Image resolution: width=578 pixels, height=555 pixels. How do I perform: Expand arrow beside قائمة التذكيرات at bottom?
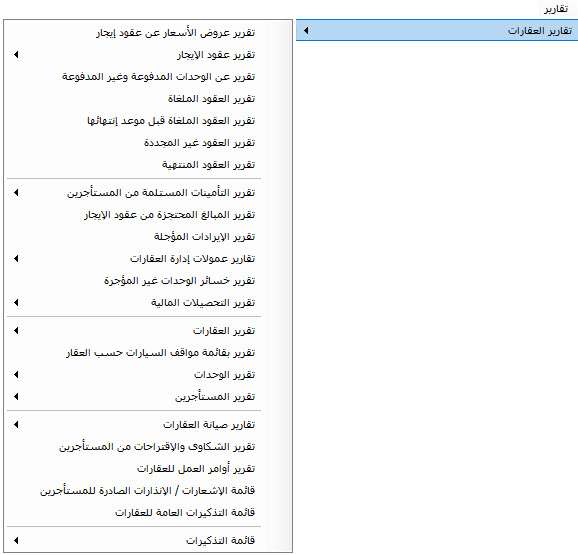[16, 540]
